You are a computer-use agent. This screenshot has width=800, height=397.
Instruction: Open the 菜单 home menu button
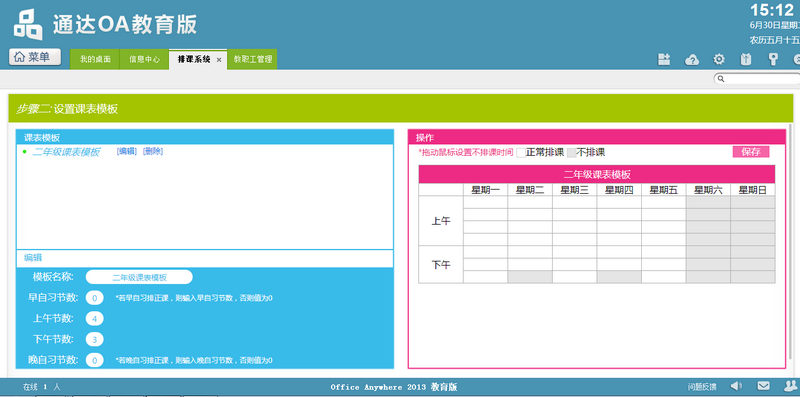(x=35, y=57)
